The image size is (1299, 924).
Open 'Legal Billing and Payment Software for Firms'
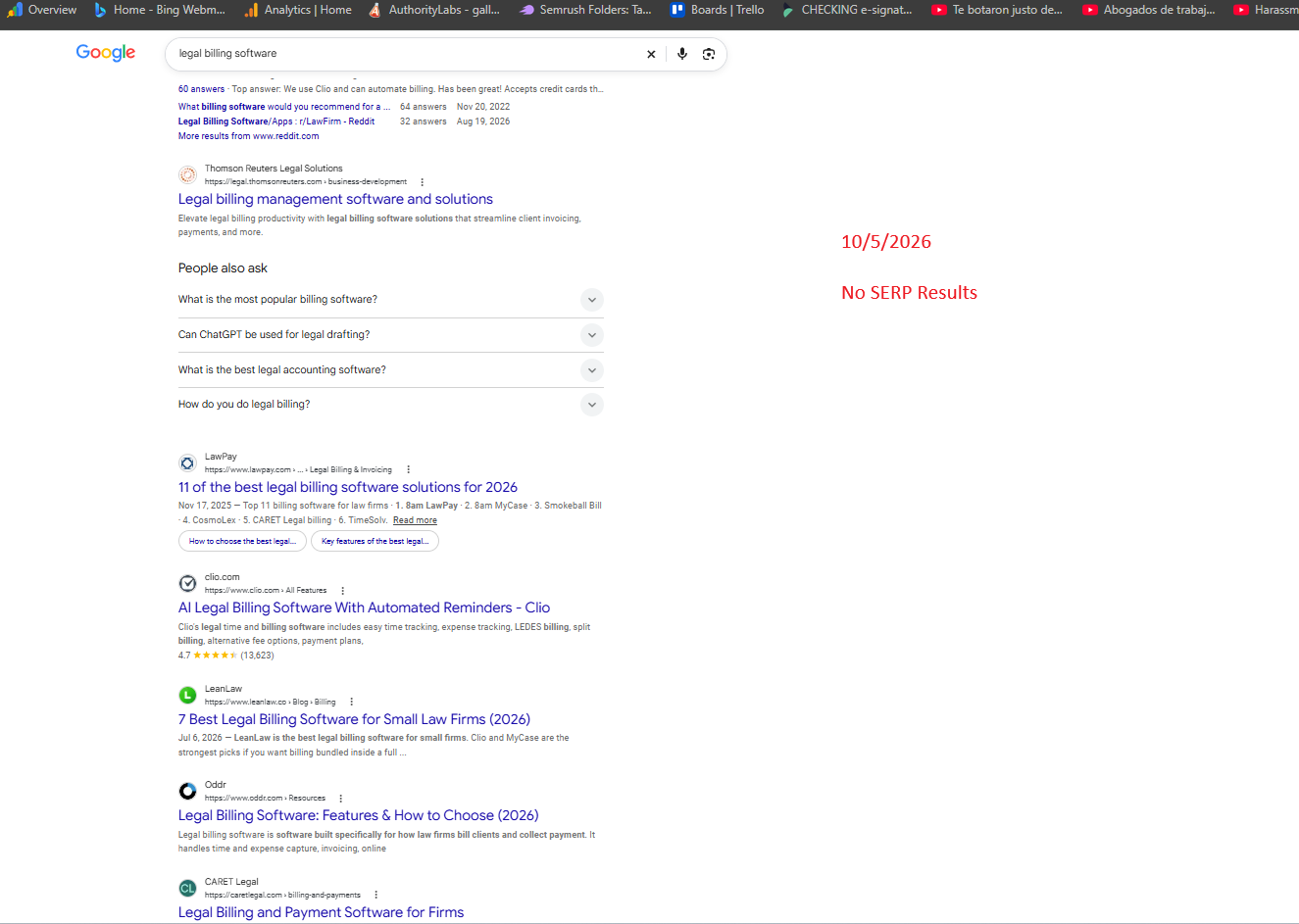[321, 912]
